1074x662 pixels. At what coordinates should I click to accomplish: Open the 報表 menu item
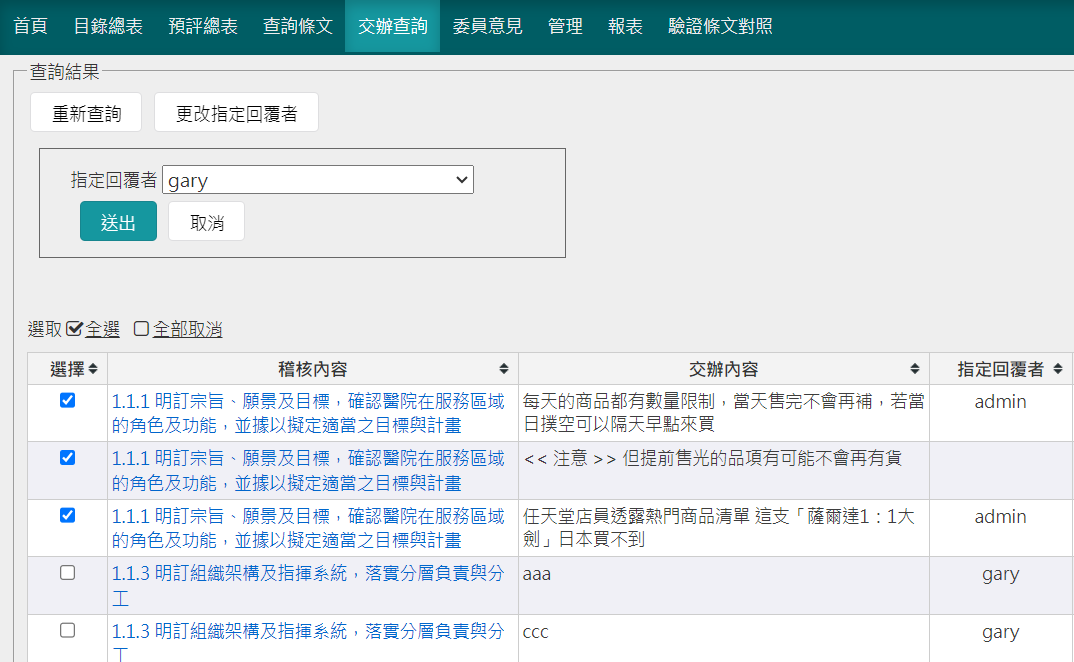click(x=625, y=26)
